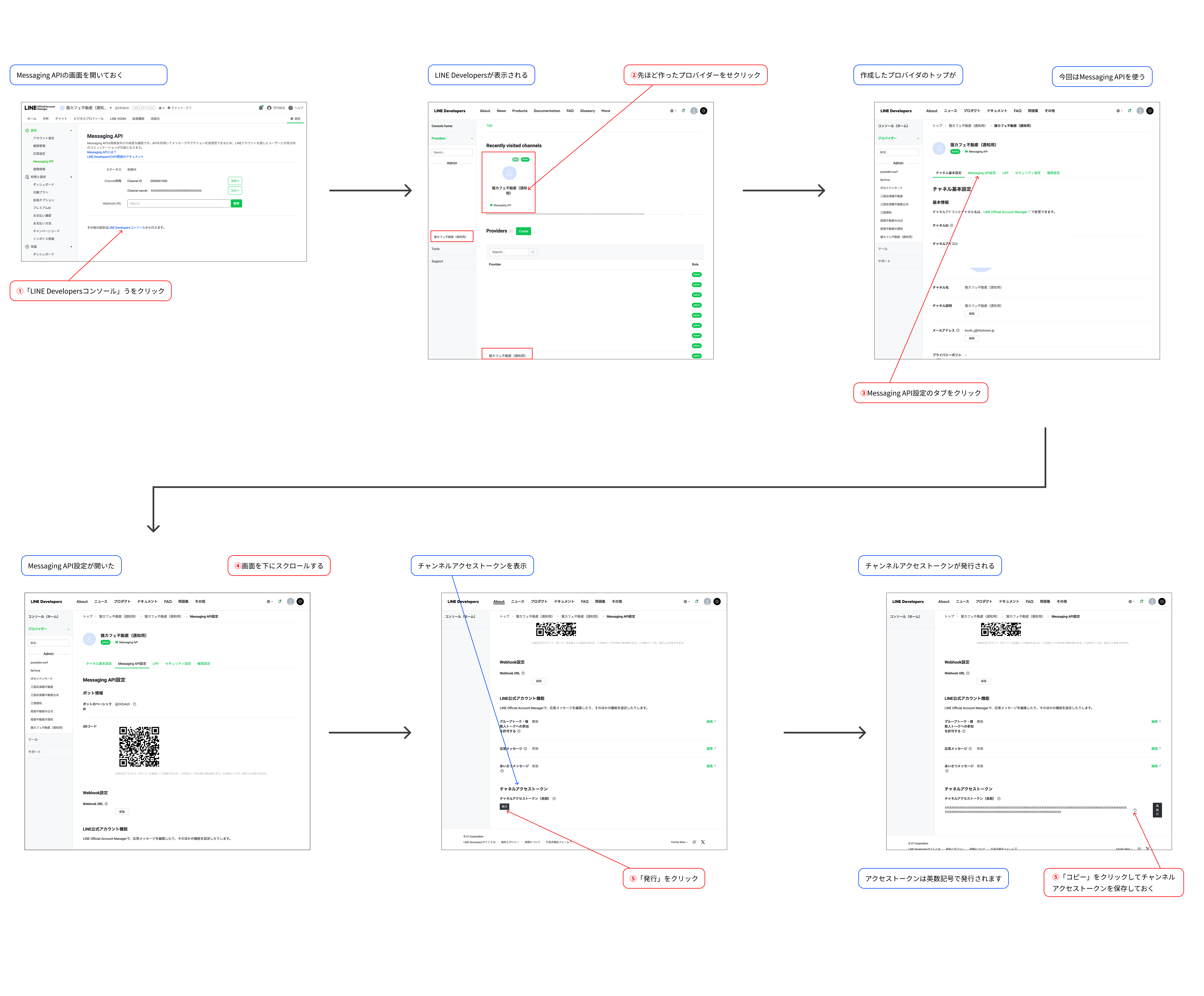Click the green Create button next to Providers
The width and height of the screenshot is (1204, 996).
point(523,231)
